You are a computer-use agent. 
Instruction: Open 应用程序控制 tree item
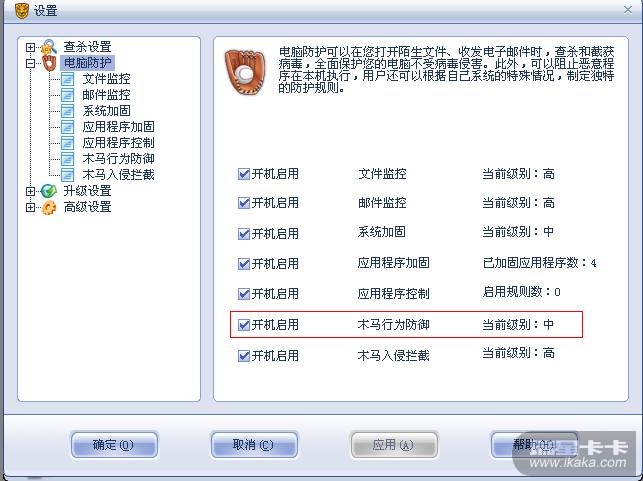point(118,143)
